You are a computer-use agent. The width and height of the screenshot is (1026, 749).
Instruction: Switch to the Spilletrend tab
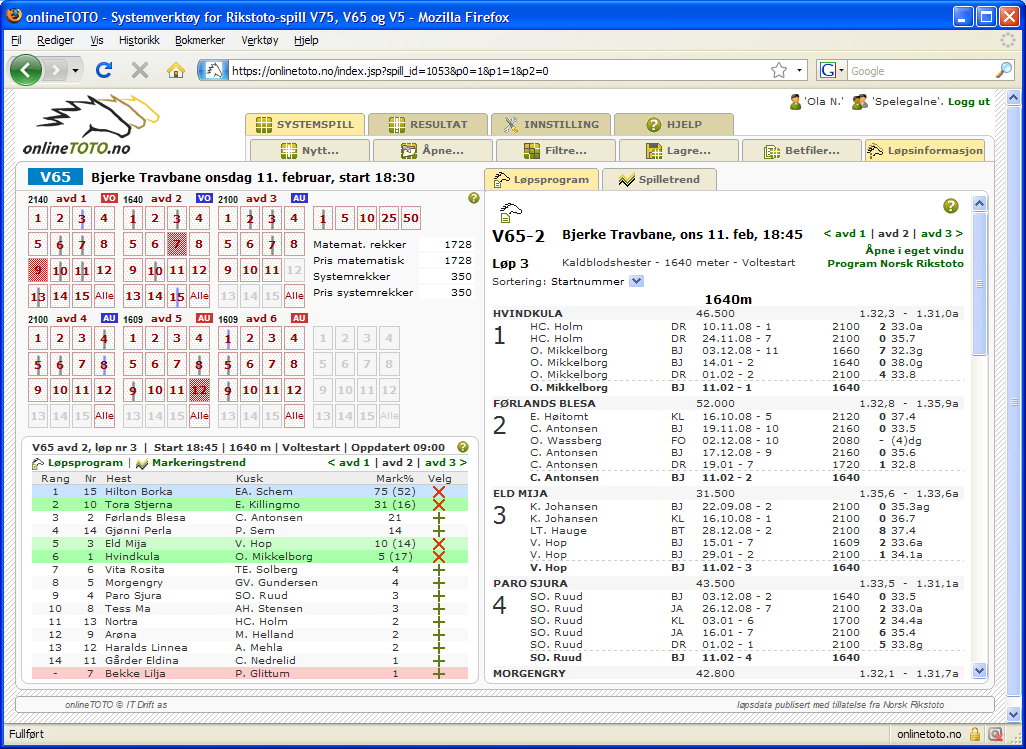659,179
